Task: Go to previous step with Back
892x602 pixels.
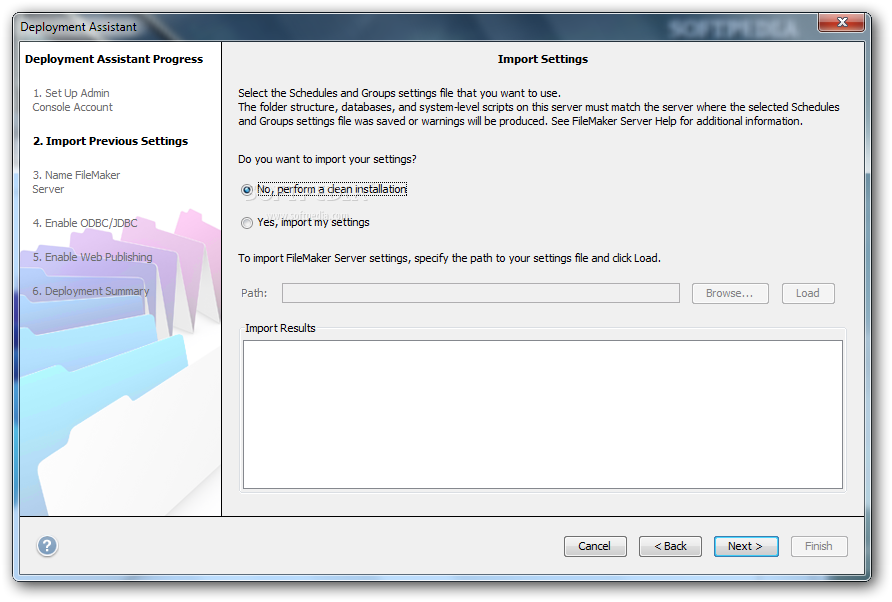Action: (670, 546)
